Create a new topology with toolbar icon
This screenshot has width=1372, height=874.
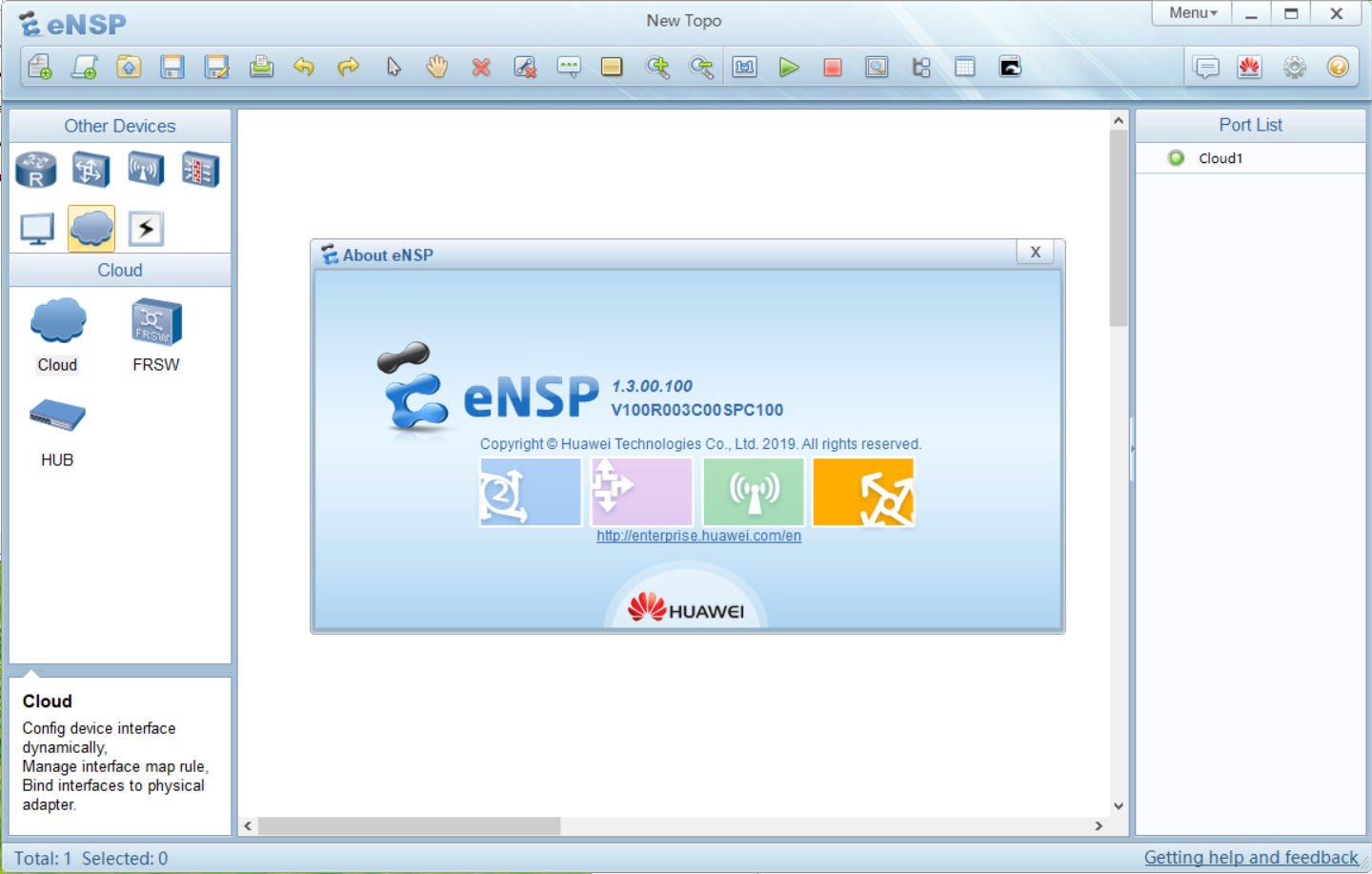click(x=40, y=67)
